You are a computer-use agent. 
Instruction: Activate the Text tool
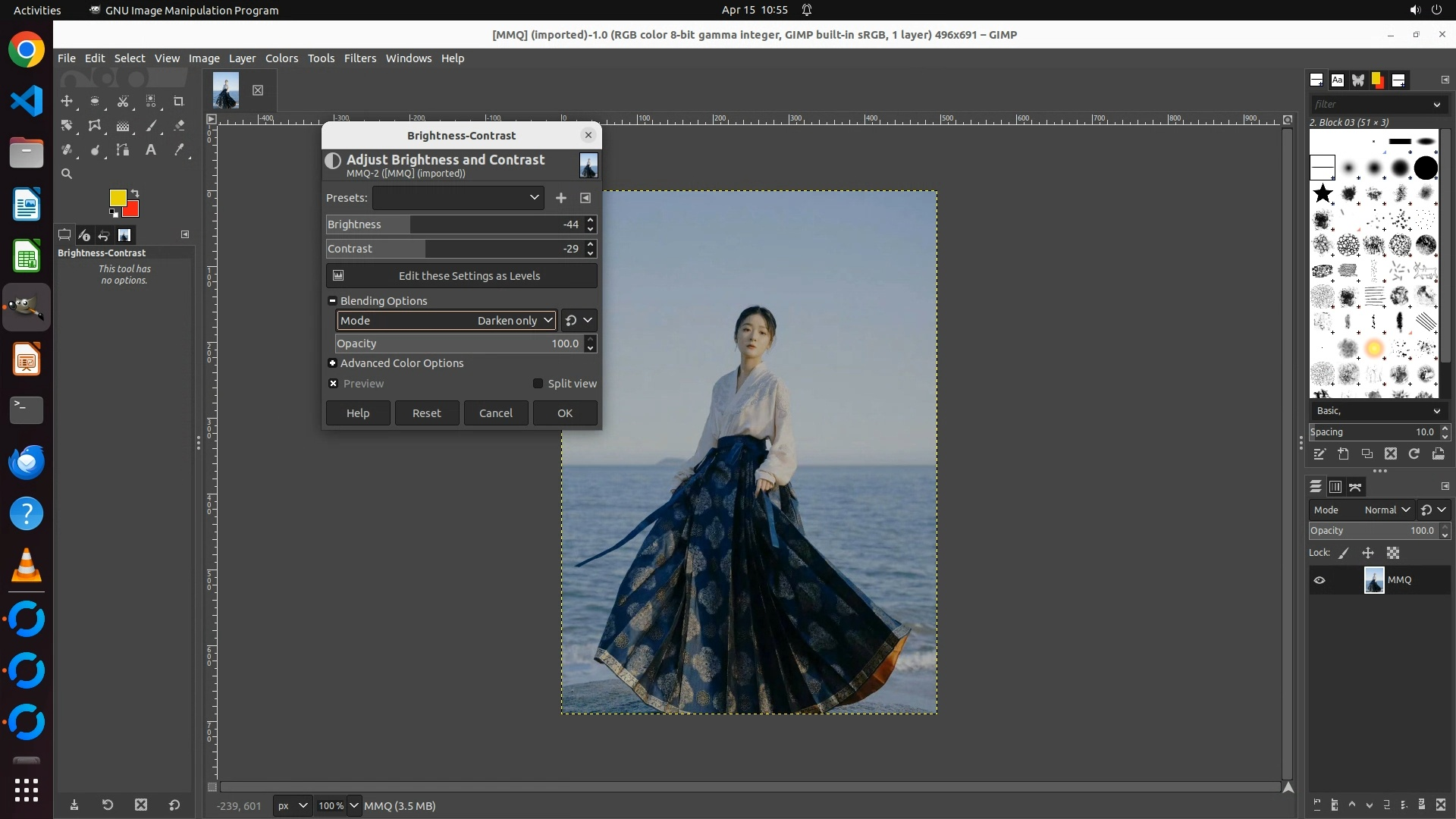click(x=151, y=150)
